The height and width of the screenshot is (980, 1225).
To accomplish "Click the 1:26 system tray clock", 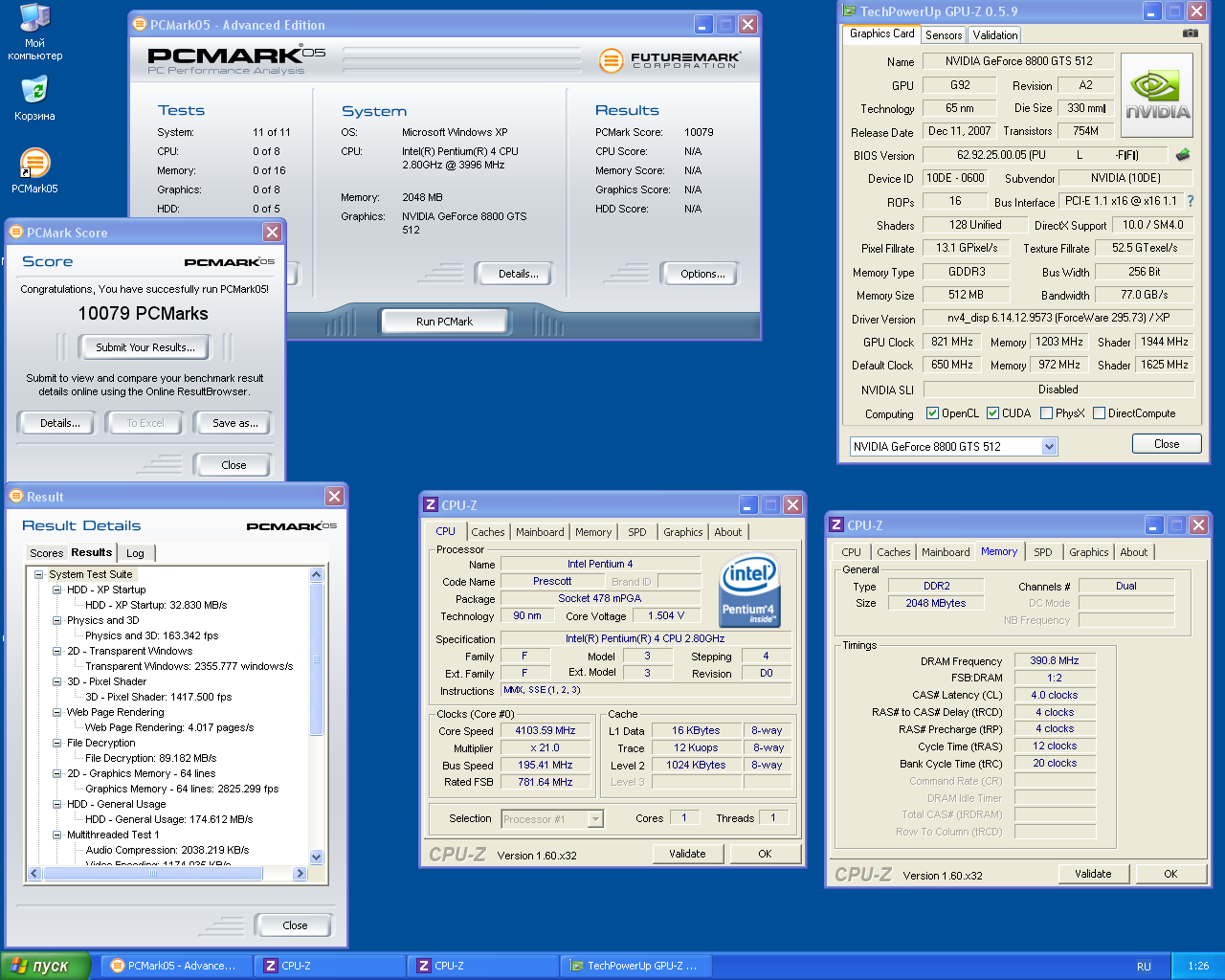I will (x=1198, y=967).
